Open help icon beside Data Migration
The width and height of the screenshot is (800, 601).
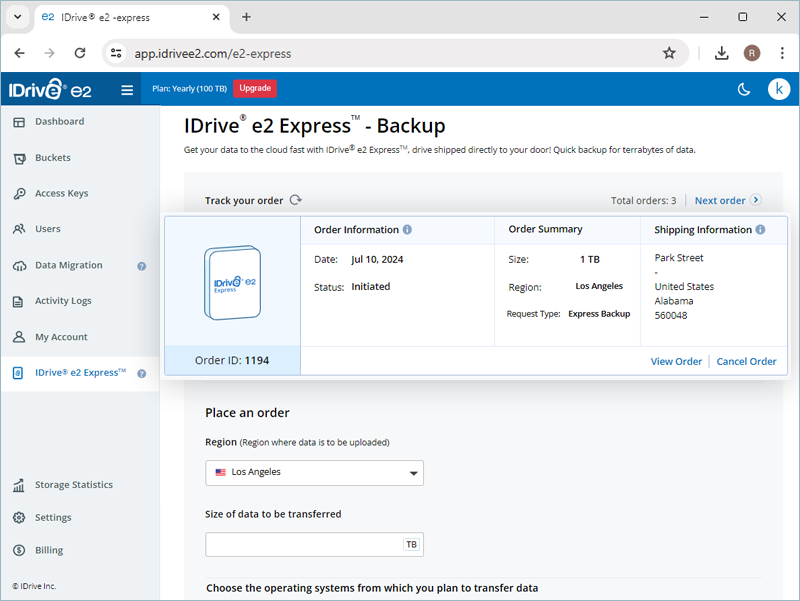(142, 266)
